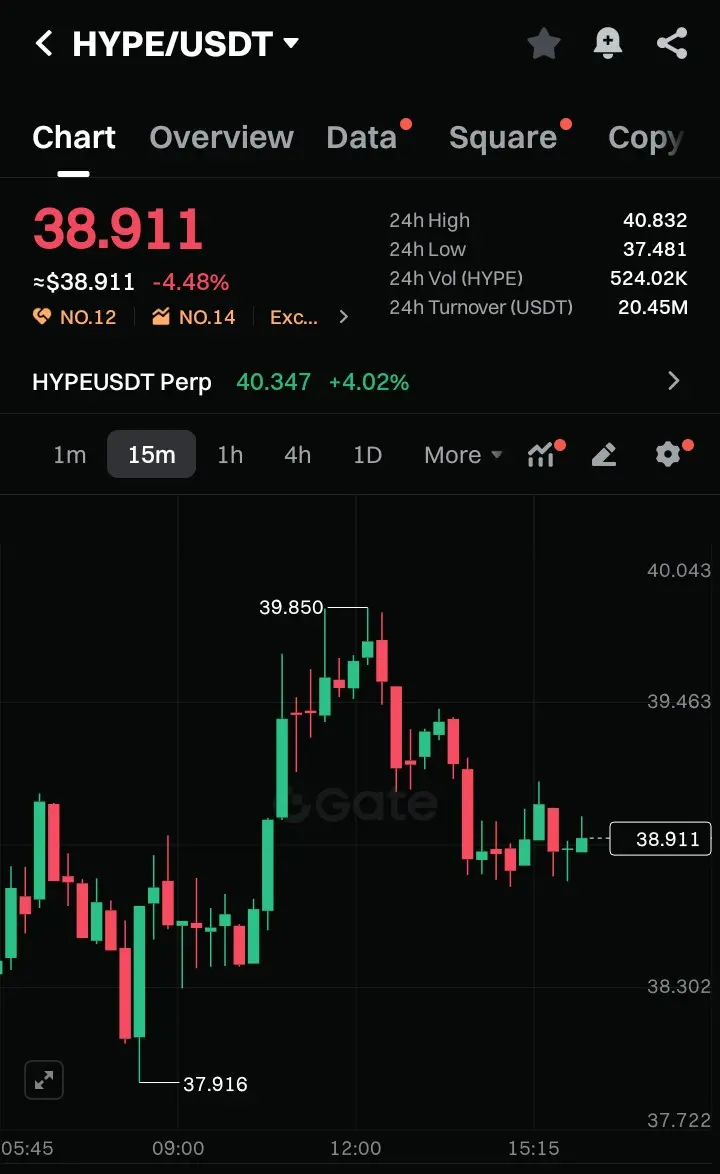Tap the 37.916 low marker label

215,1083
